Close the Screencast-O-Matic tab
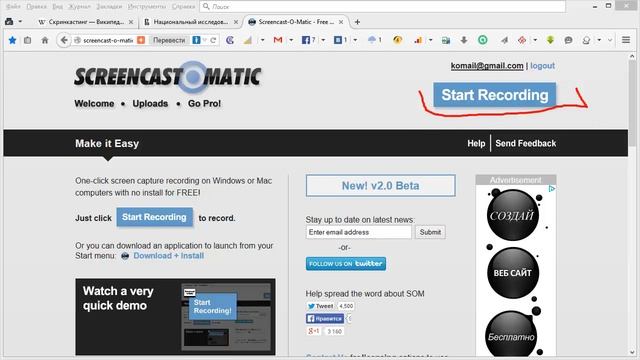The image size is (640, 360). pyautogui.click(x=341, y=22)
